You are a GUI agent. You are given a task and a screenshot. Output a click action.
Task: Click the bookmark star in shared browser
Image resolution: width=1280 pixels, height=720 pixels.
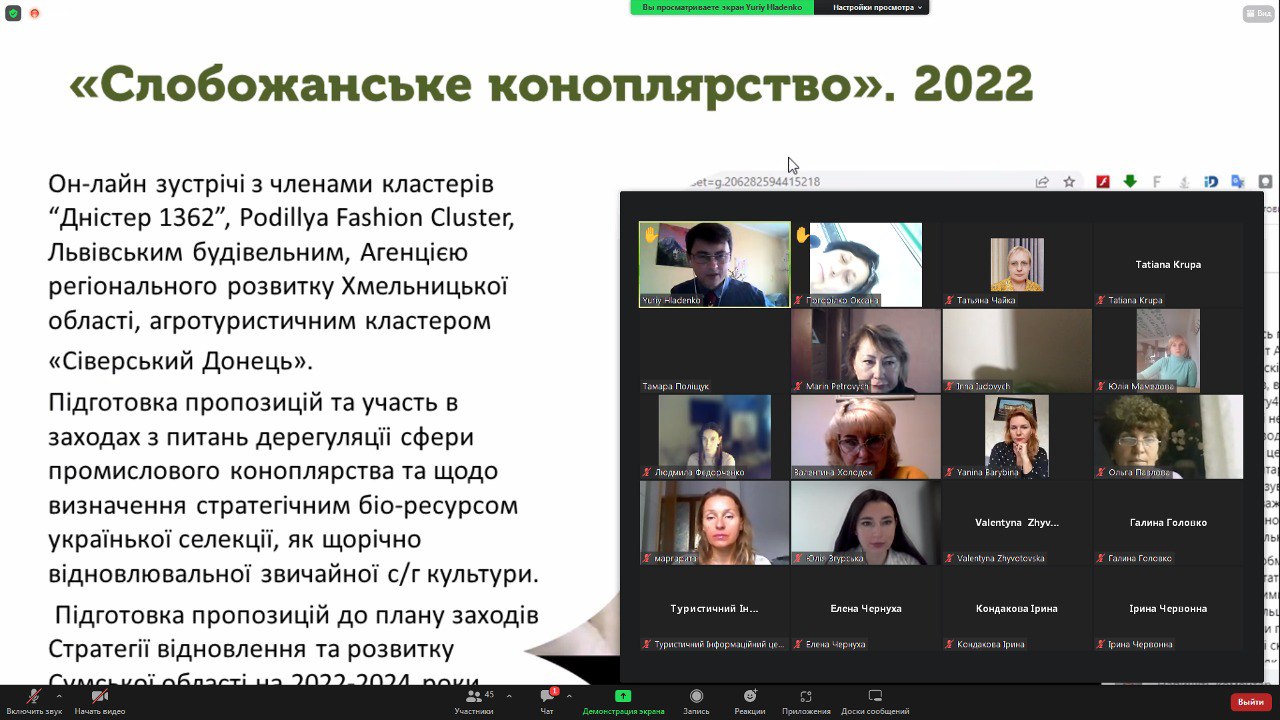pyautogui.click(x=1069, y=182)
